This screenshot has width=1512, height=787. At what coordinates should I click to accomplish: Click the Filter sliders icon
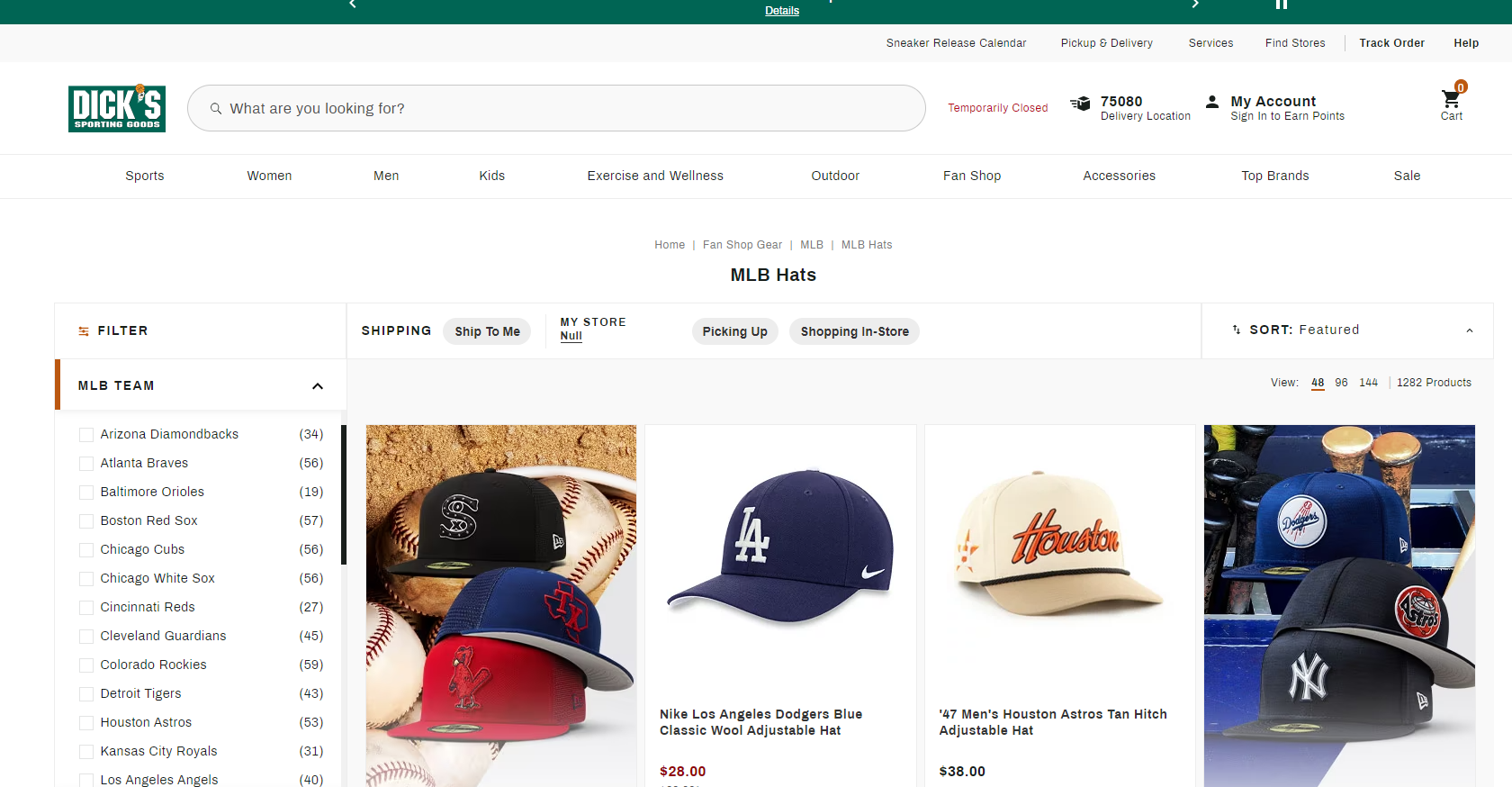84,331
